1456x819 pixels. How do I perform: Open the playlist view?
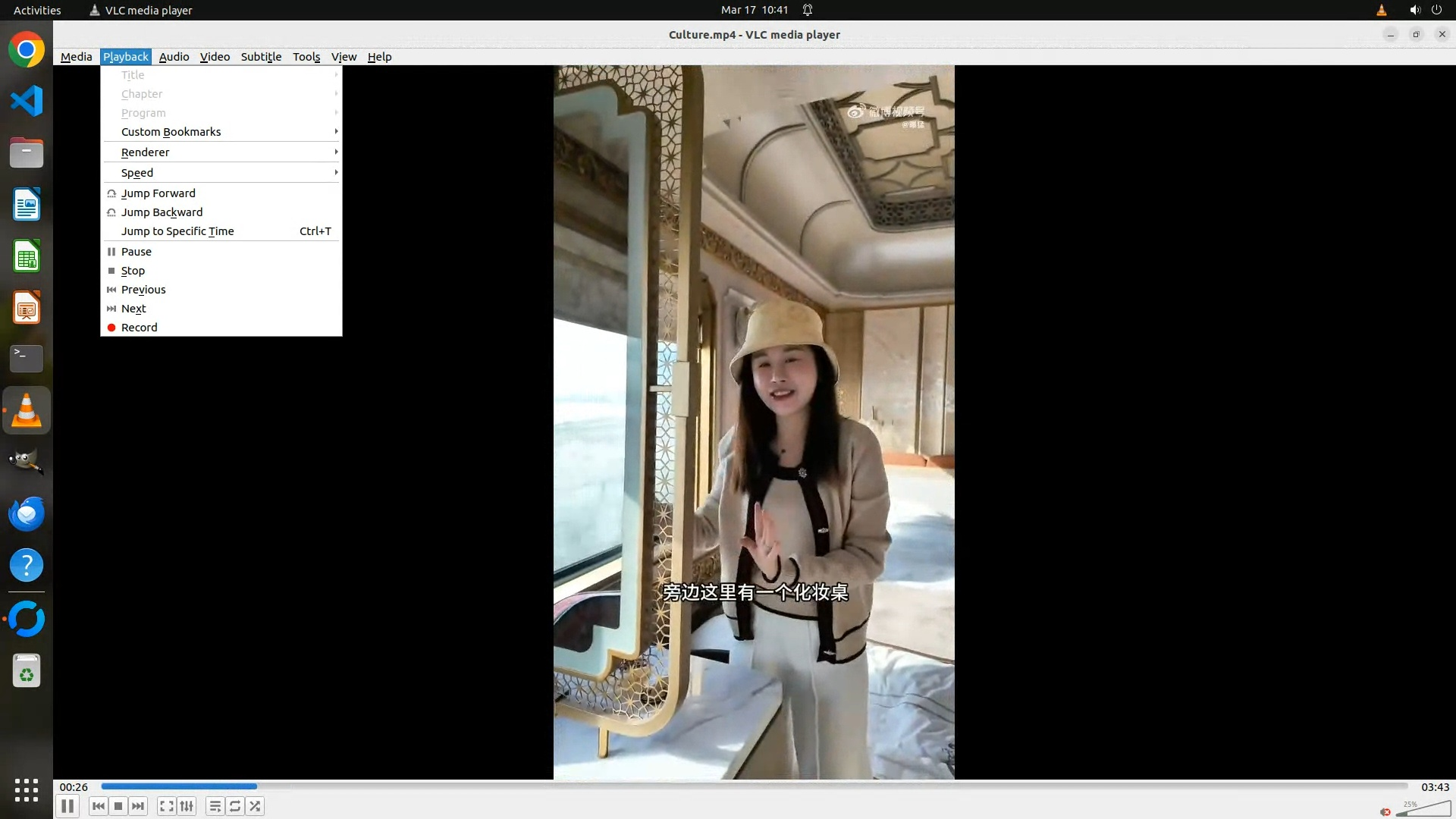tap(215, 806)
